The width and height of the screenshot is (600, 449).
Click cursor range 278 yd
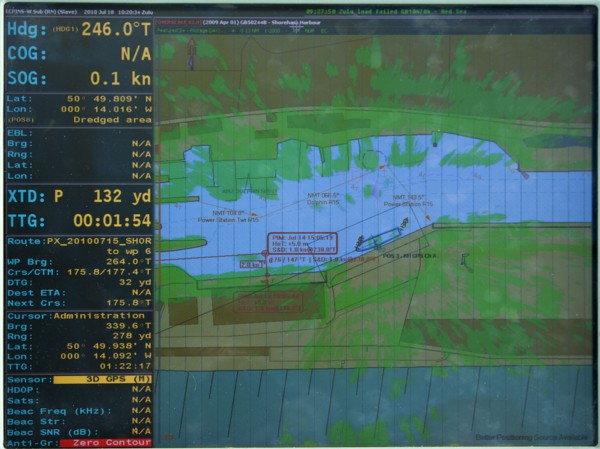tap(132, 336)
